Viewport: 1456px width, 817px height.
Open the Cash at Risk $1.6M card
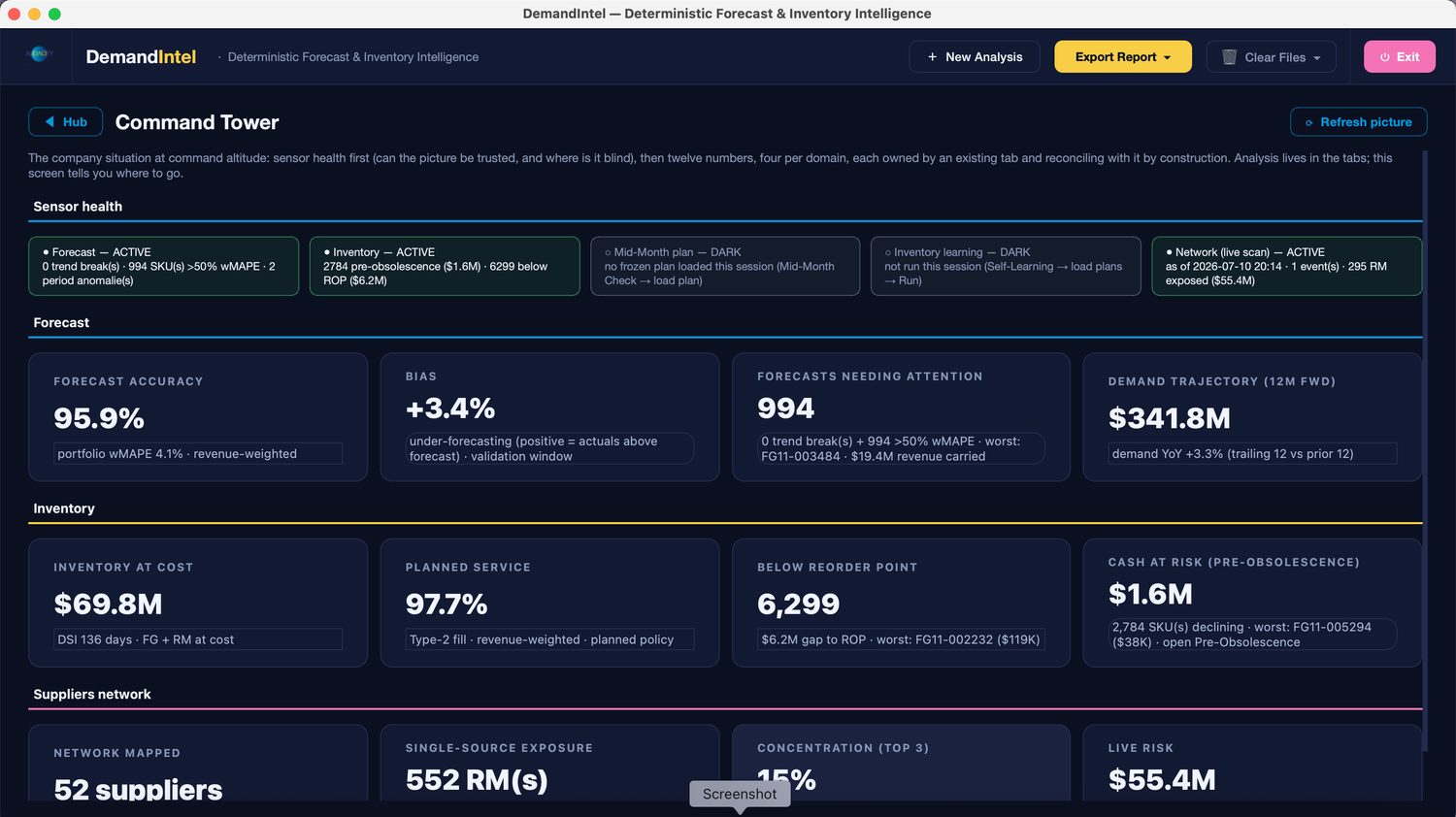pyautogui.click(x=1252, y=603)
